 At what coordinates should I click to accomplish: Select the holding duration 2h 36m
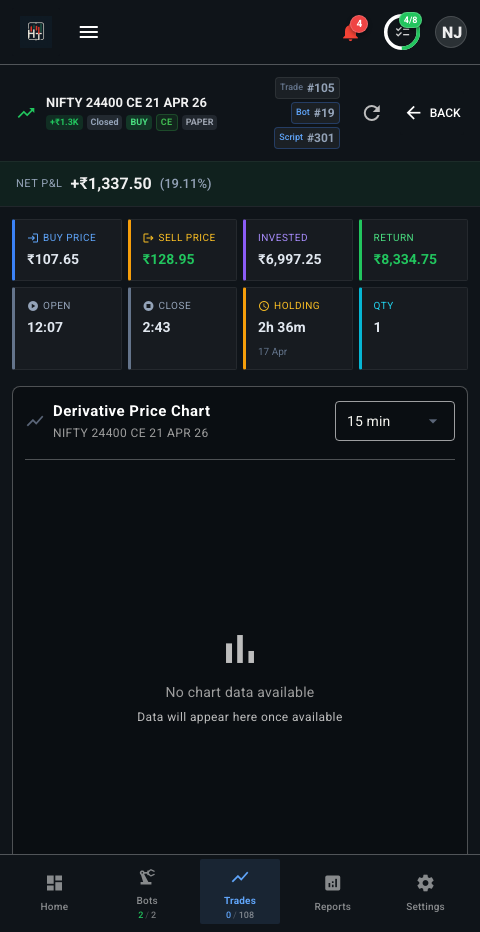pyautogui.click(x=282, y=327)
